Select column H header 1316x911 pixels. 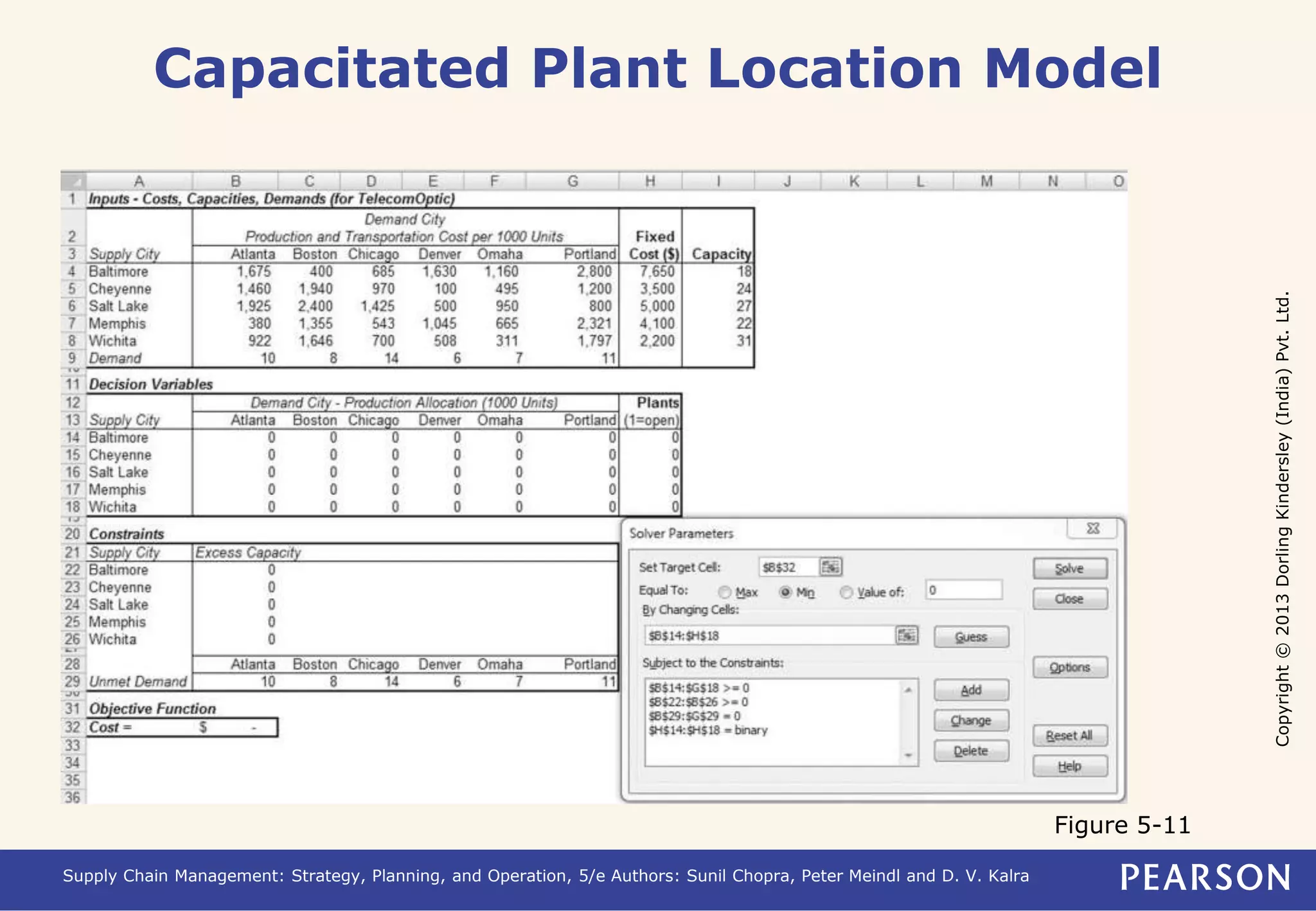point(650,181)
